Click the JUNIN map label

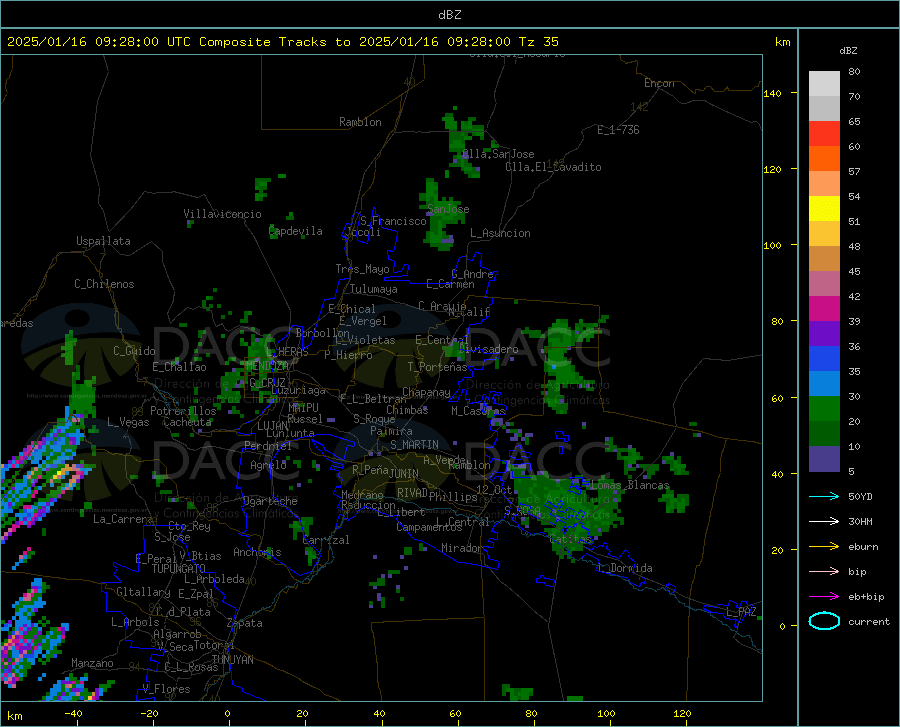(404, 473)
